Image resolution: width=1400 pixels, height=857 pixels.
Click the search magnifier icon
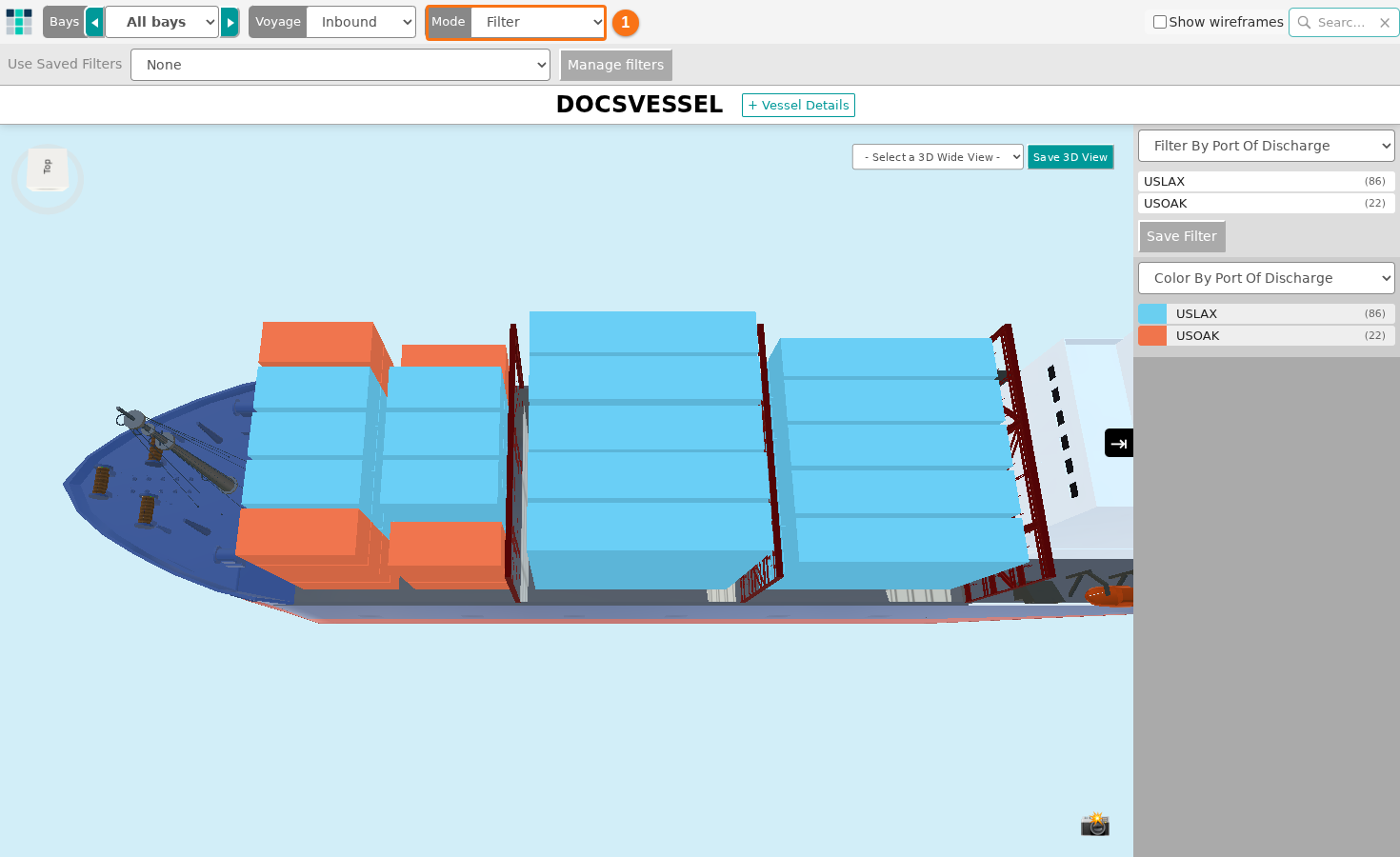pyautogui.click(x=1304, y=22)
